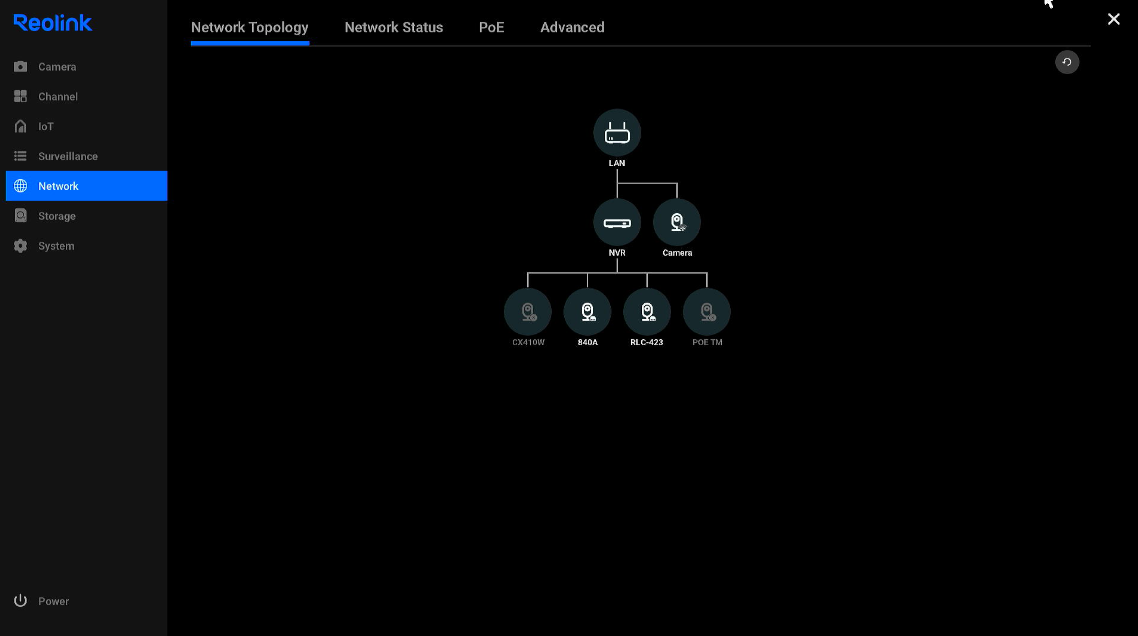Click the Channel grid icon in sidebar
The image size is (1138, 636).
click(x=20, y=97)
